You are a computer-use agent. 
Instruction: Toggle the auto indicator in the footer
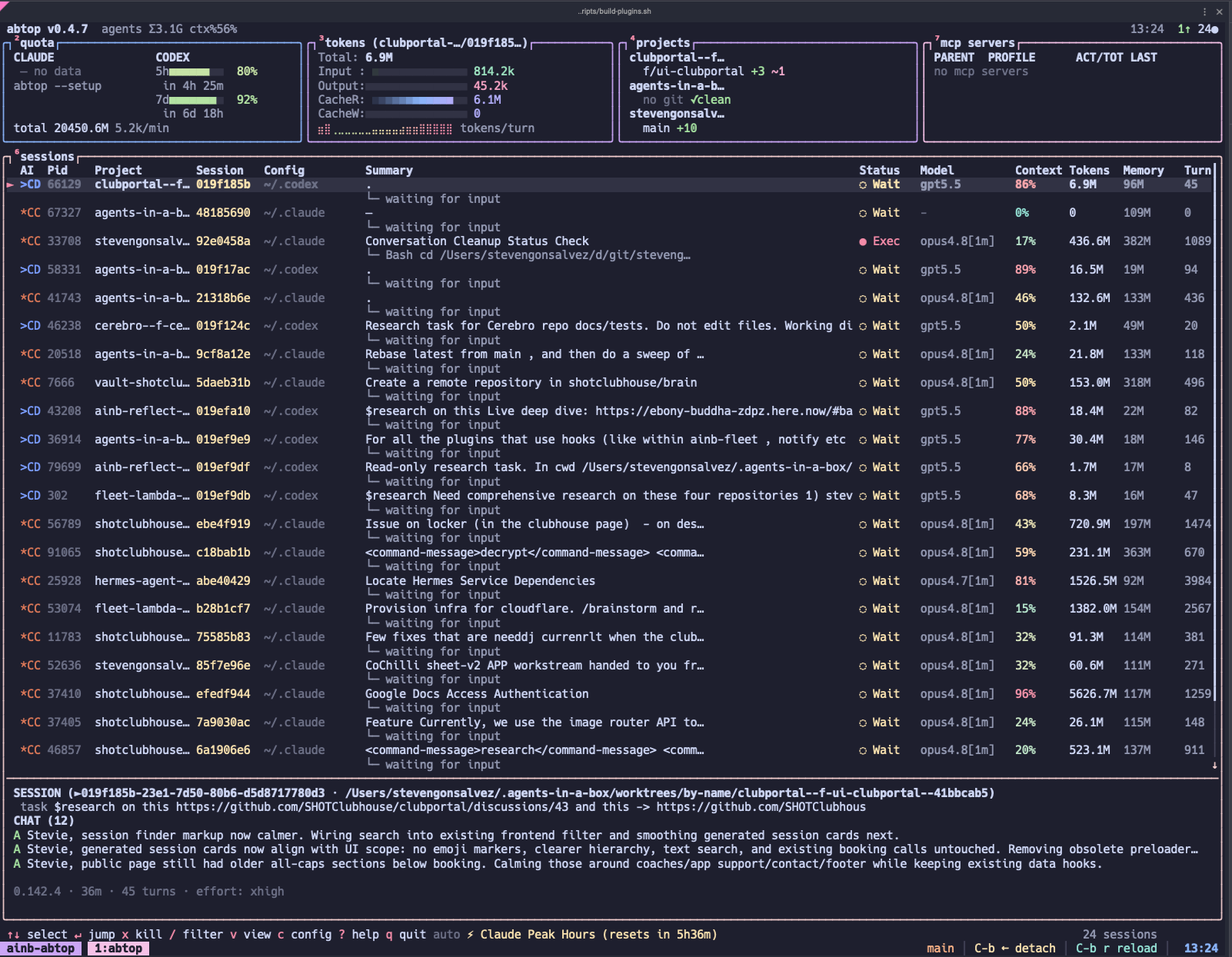coord(447,935)
